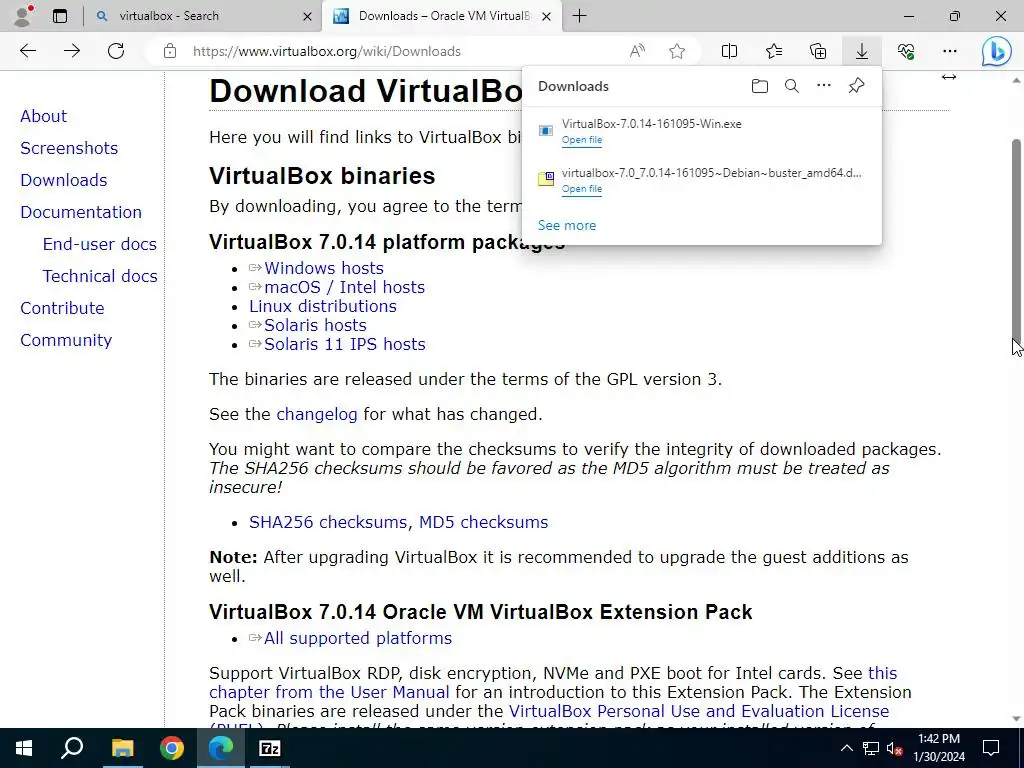The image size is (1024, 768).
Task: Open the SHA256 checksums link
Action: tap(328, 522)
